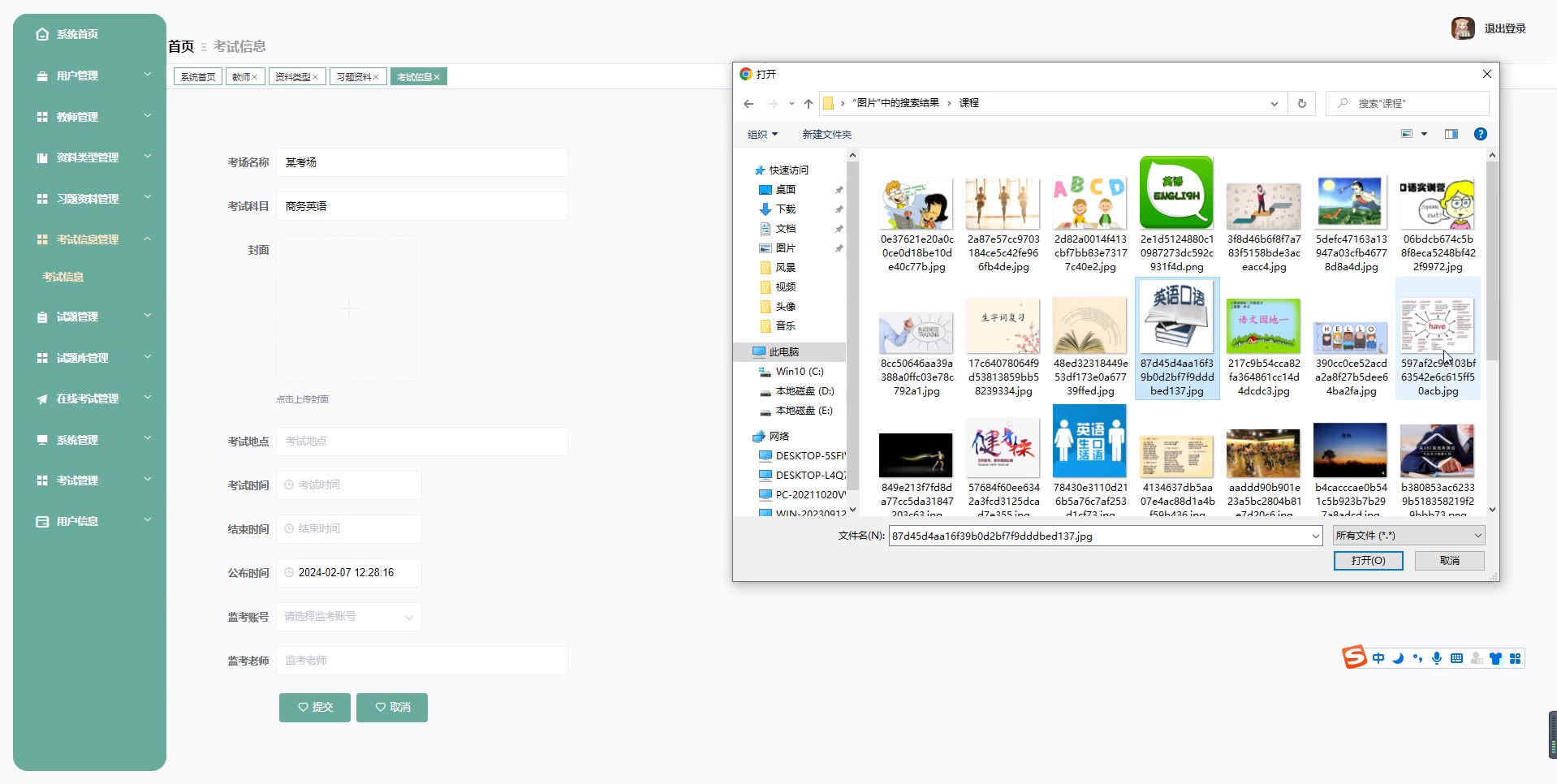This screenshot has width=1557, height=784.
Task: Select 下载 in navigation tree
Action: coord(785,209)
